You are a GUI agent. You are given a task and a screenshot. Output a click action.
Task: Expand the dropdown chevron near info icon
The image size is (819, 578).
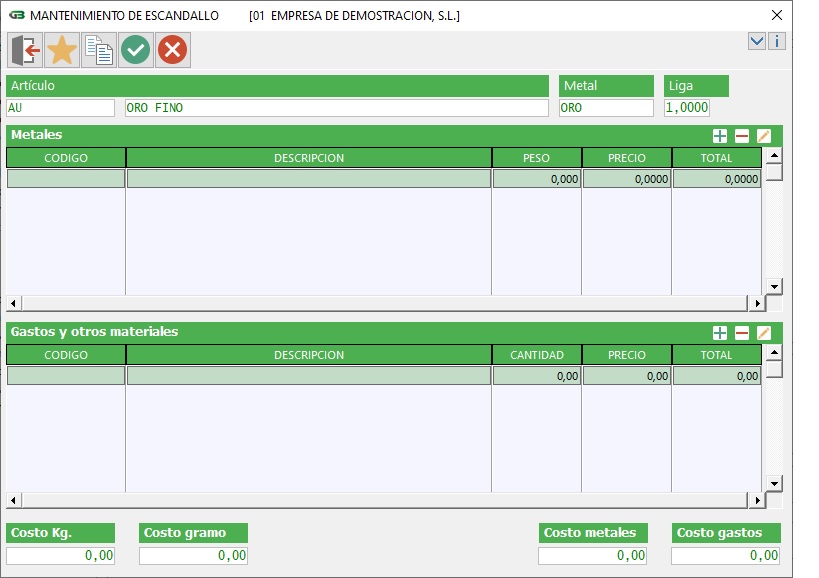pyautogui.click(x=757, y=41)
